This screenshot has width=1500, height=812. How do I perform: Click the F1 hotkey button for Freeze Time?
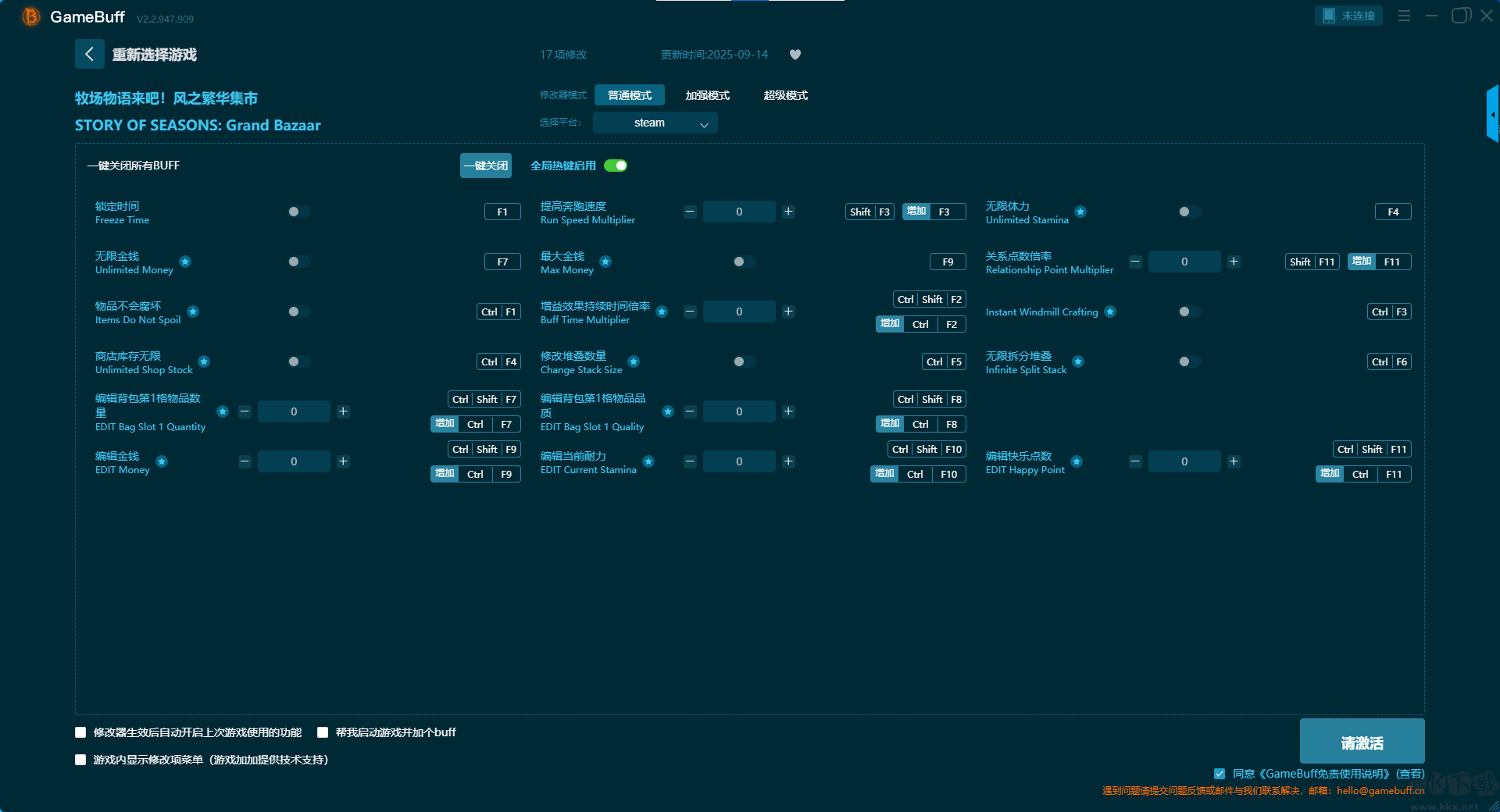pos(502,212)
